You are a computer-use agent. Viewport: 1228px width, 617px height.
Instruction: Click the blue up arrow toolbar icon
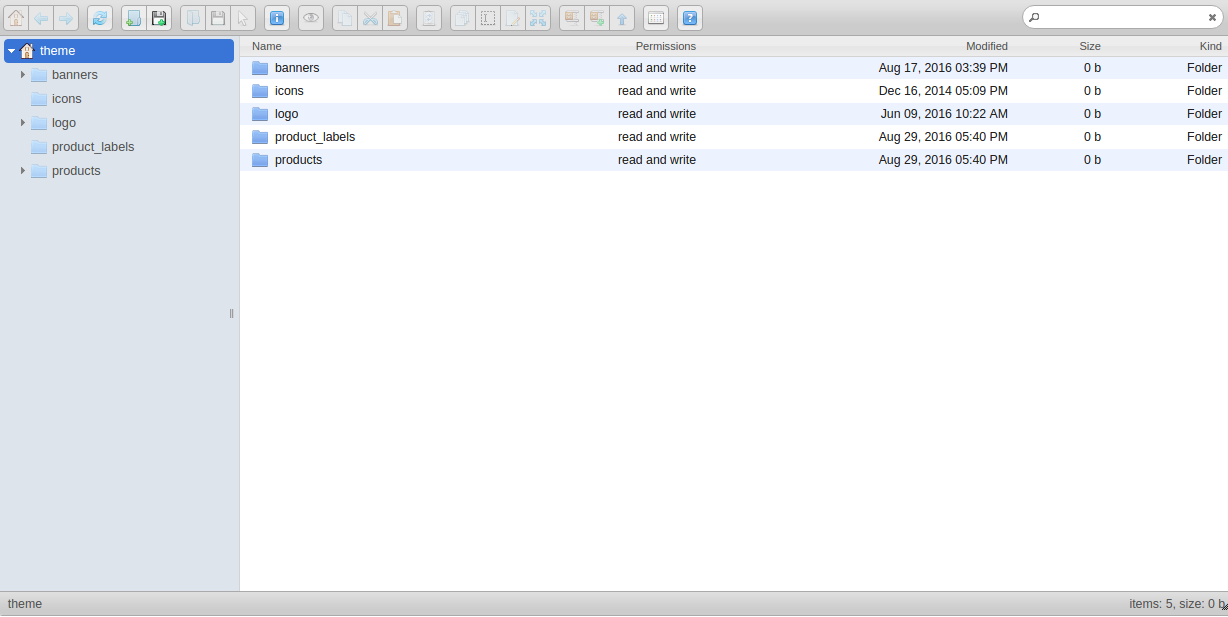point(622,18)
